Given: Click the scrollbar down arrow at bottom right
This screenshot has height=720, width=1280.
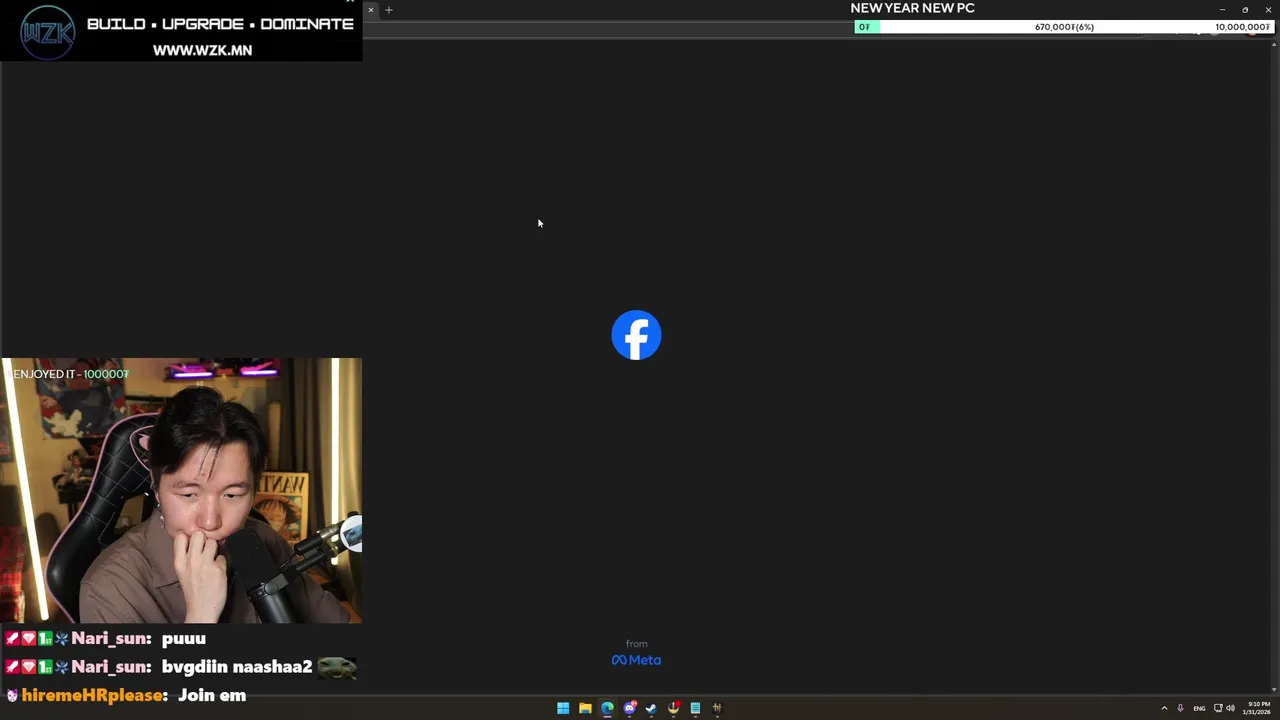Looking at the screenshot, I should [x=1274, y=689].
